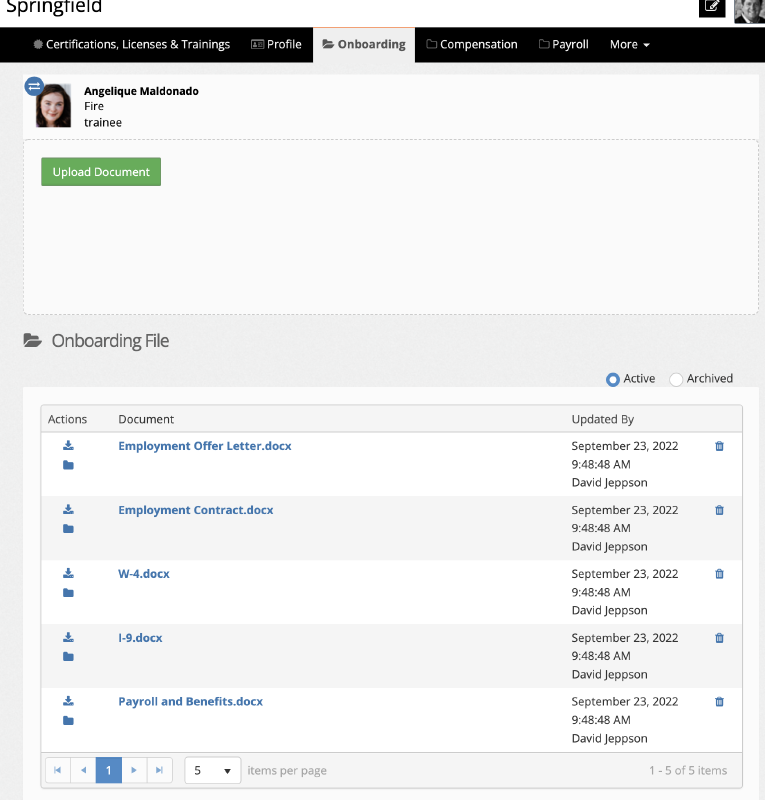Click the Upload Document button

(101, 171)
